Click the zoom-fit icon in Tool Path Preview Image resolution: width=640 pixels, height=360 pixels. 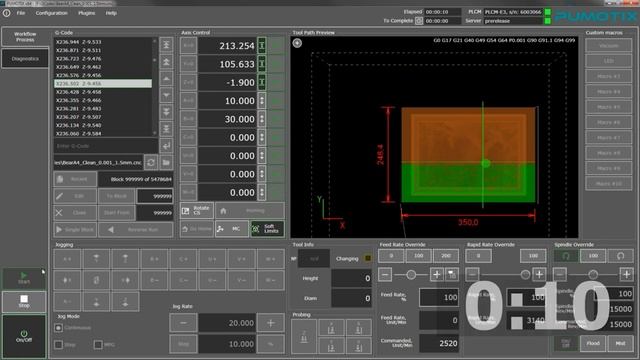pyautogui.click(x=297, y=43)
